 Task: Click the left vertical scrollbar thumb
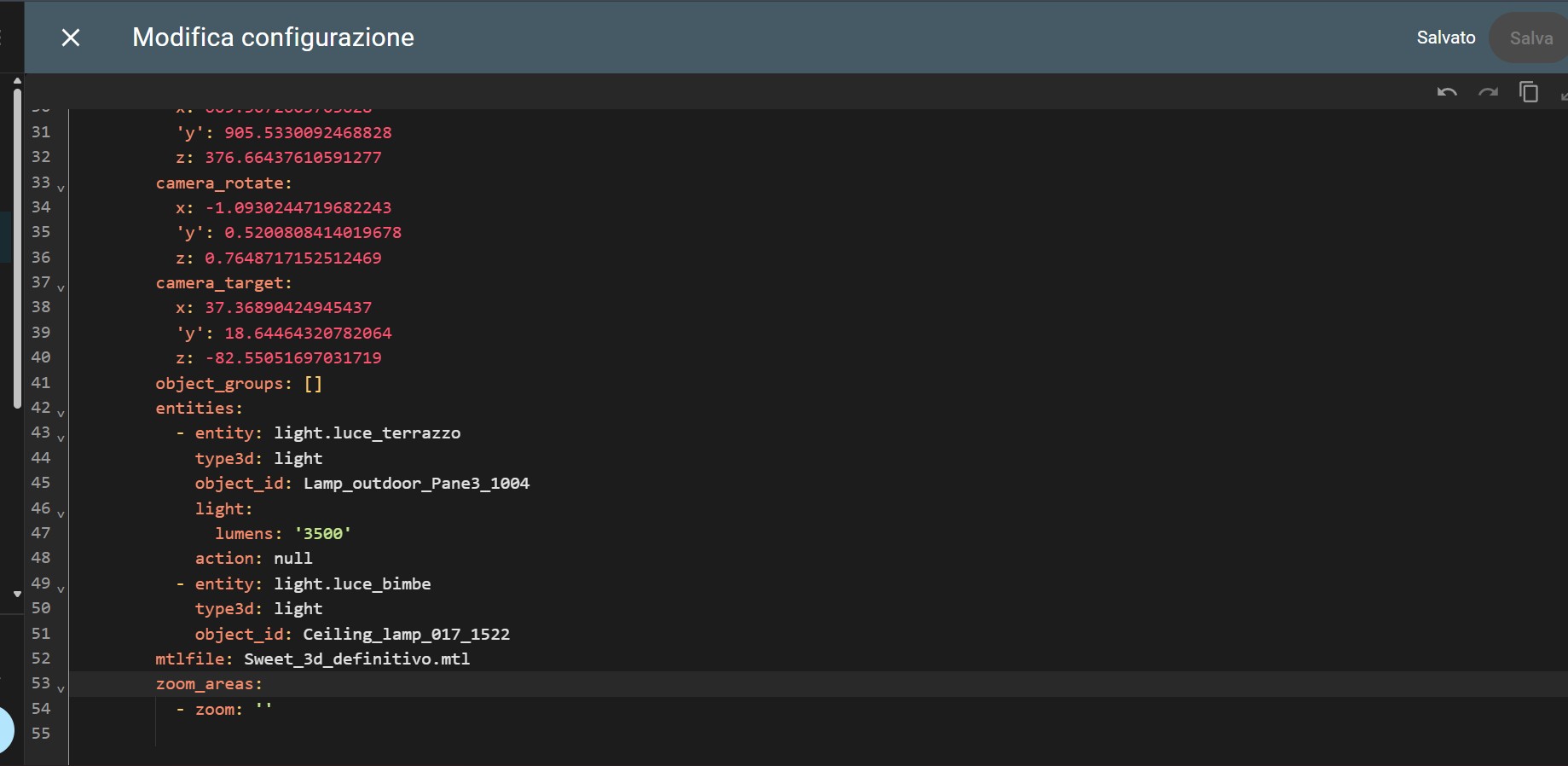click(17, 247)
